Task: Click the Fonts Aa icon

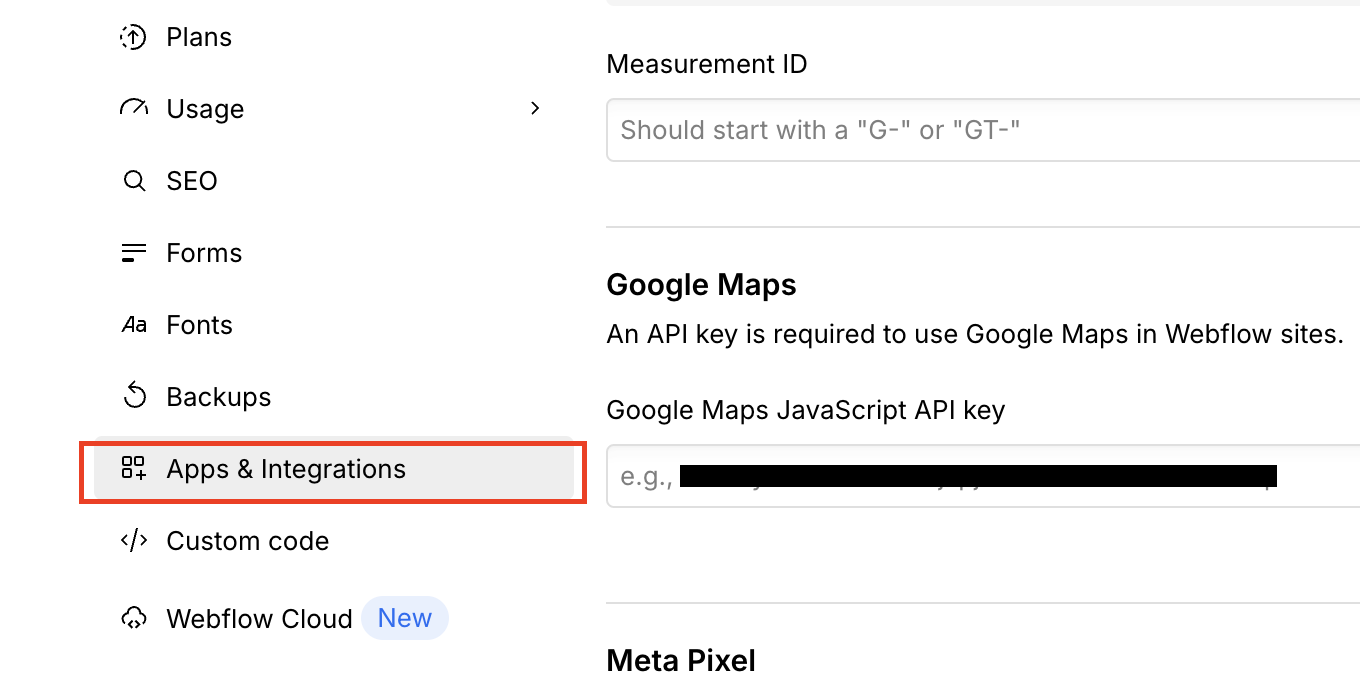Action: (x=133, y=325)
